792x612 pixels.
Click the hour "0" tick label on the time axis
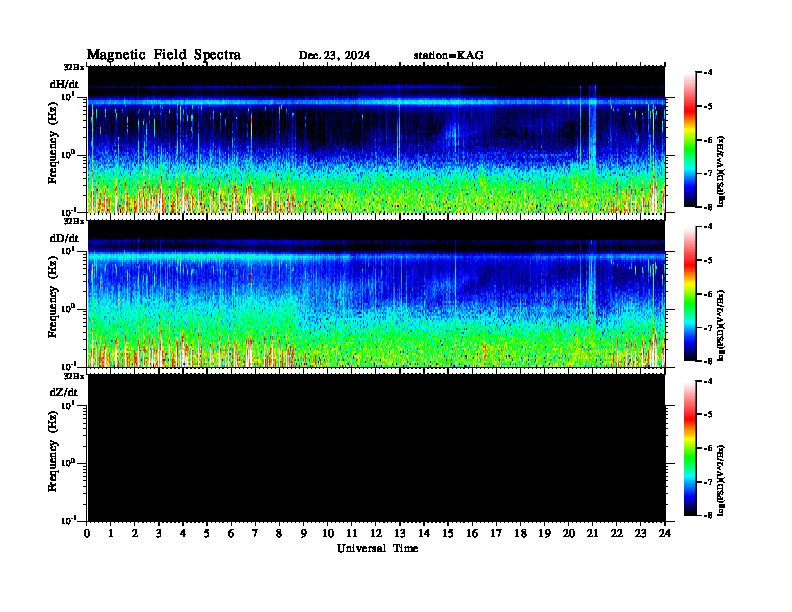pyautogui.click(x=87, y=533)
